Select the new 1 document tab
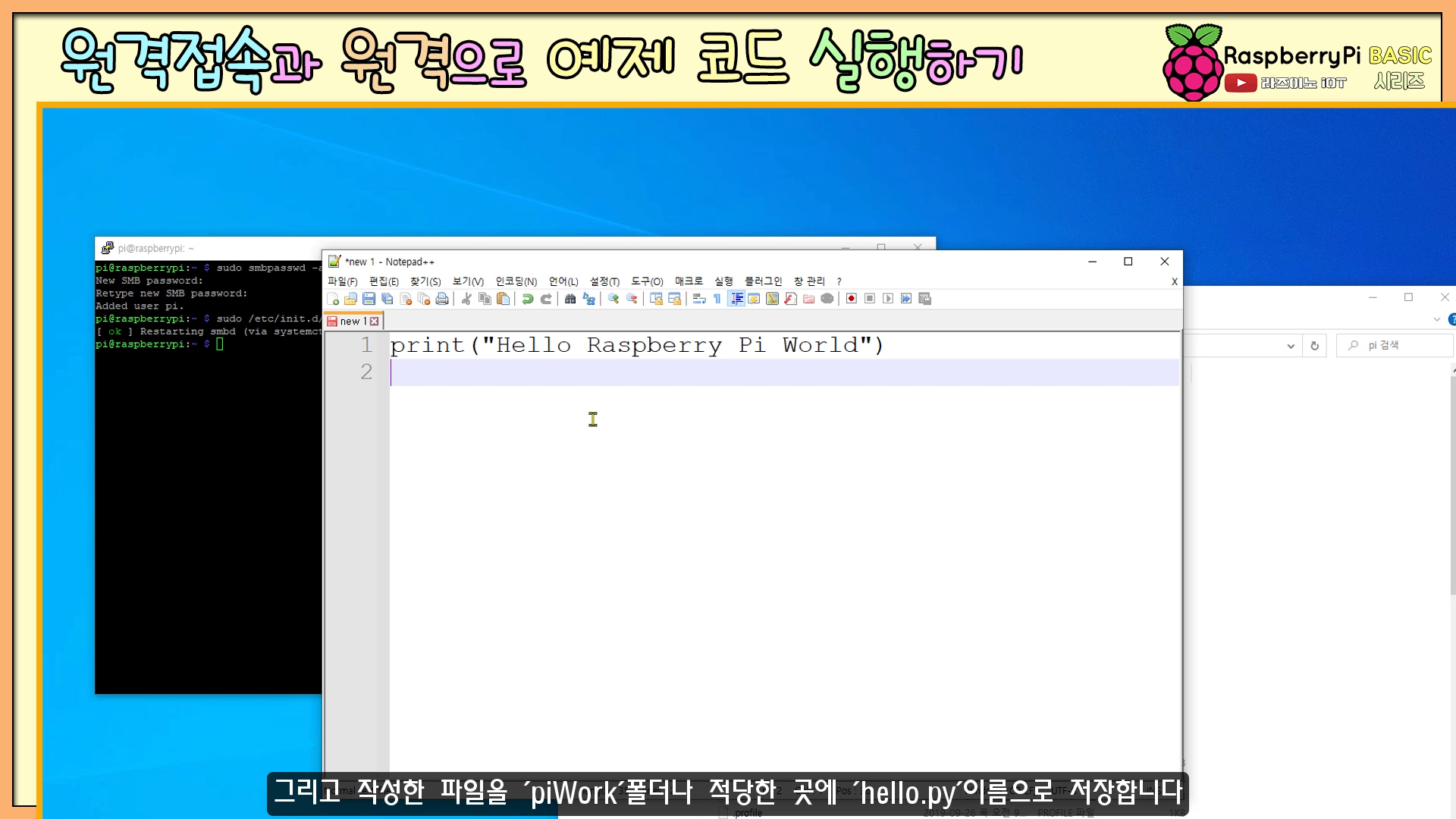 point(350,322)
